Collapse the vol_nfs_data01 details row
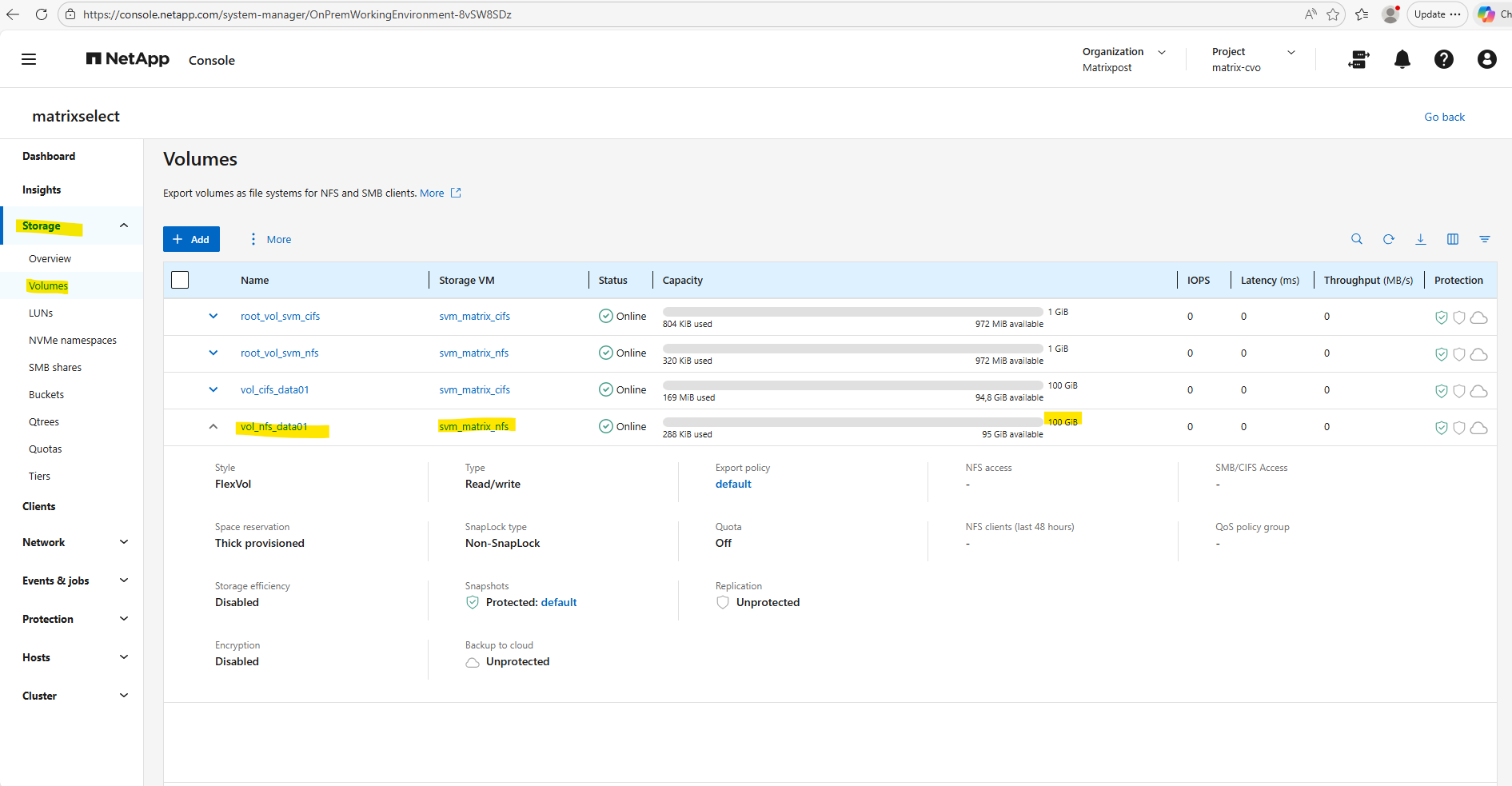The height and width of the screenshot is (786, 1512). pyautogui.click(x=213, y=426)
